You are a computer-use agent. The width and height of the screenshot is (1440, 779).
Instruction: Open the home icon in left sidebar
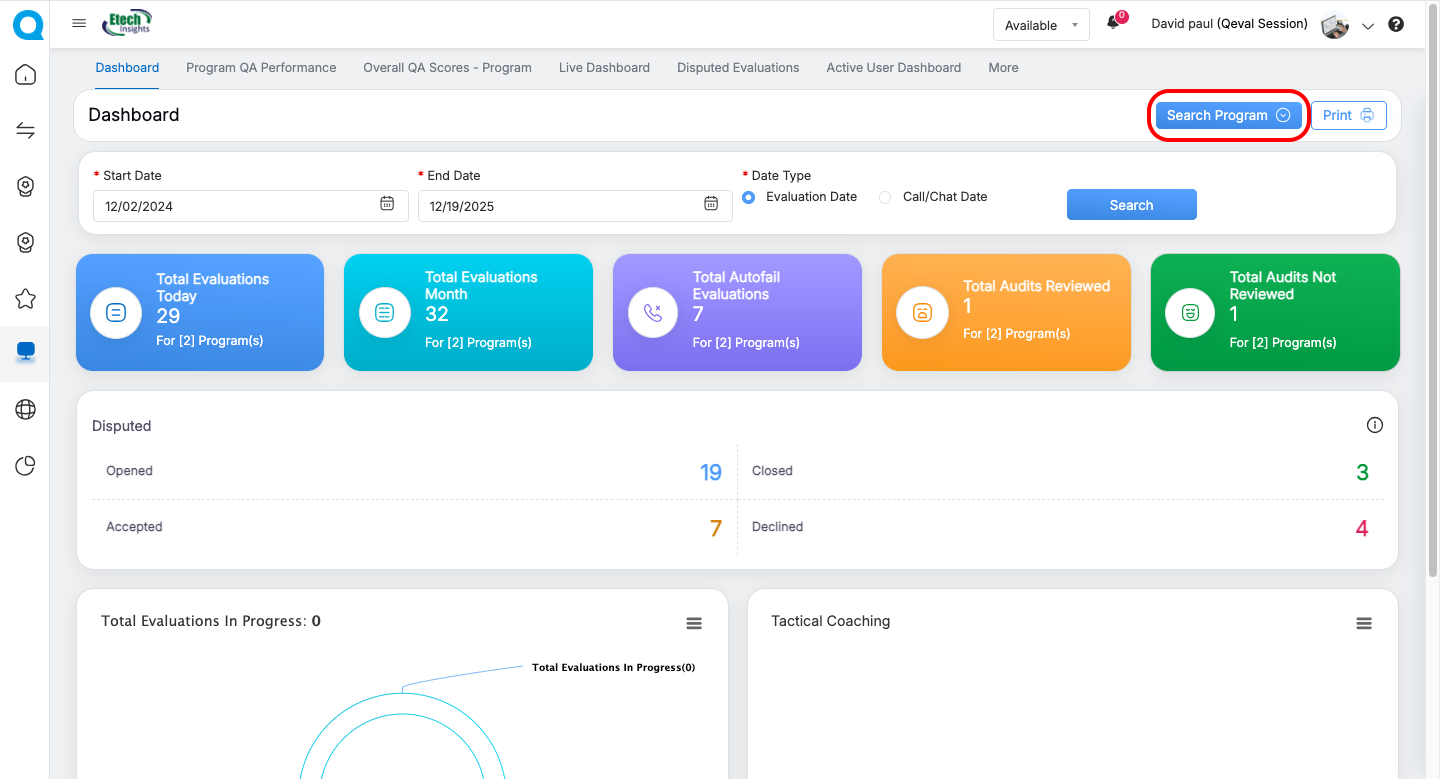point(26,75)
